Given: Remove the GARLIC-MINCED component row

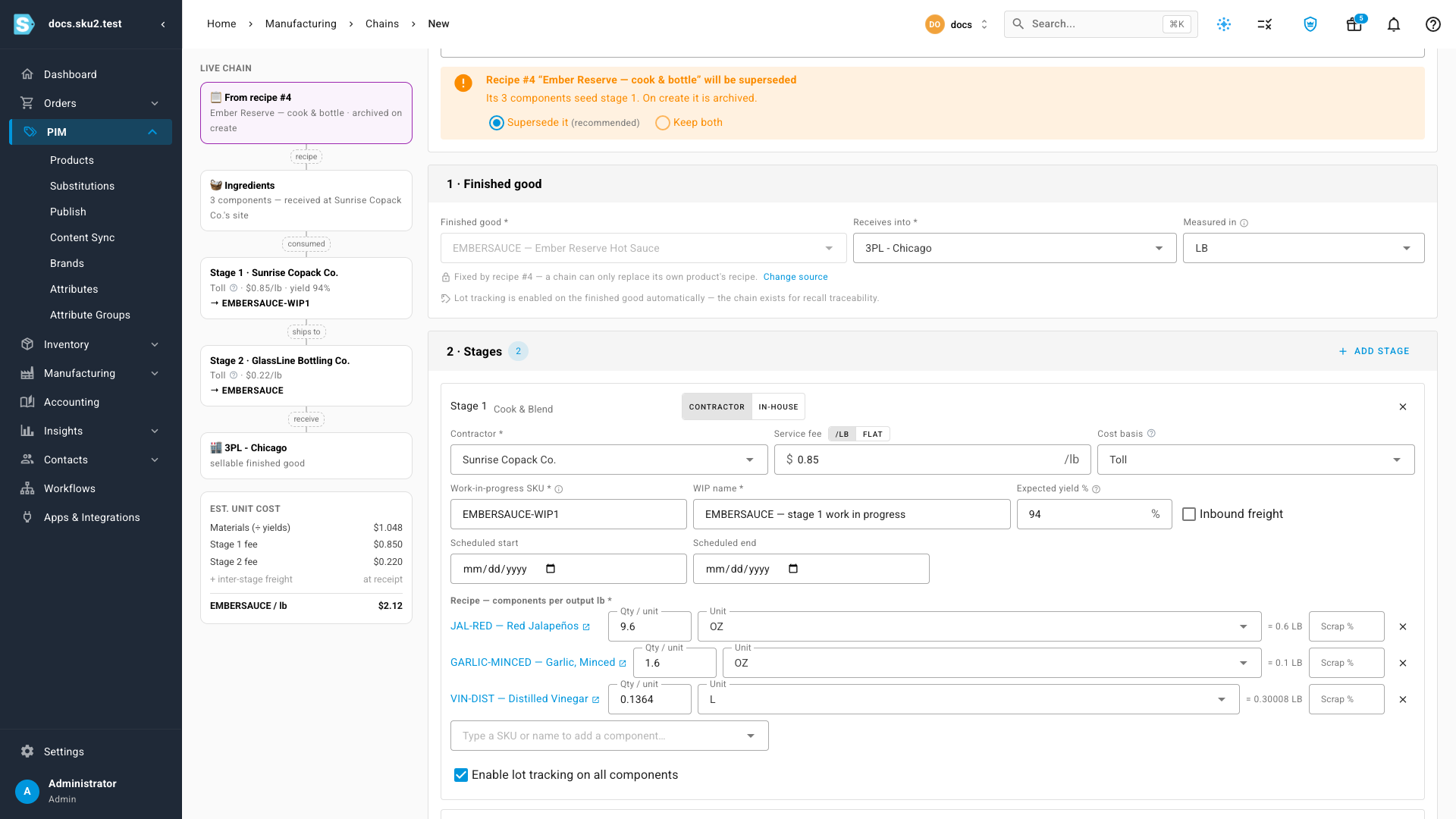Looking at the screenshot, I should tap(1403, 664).
